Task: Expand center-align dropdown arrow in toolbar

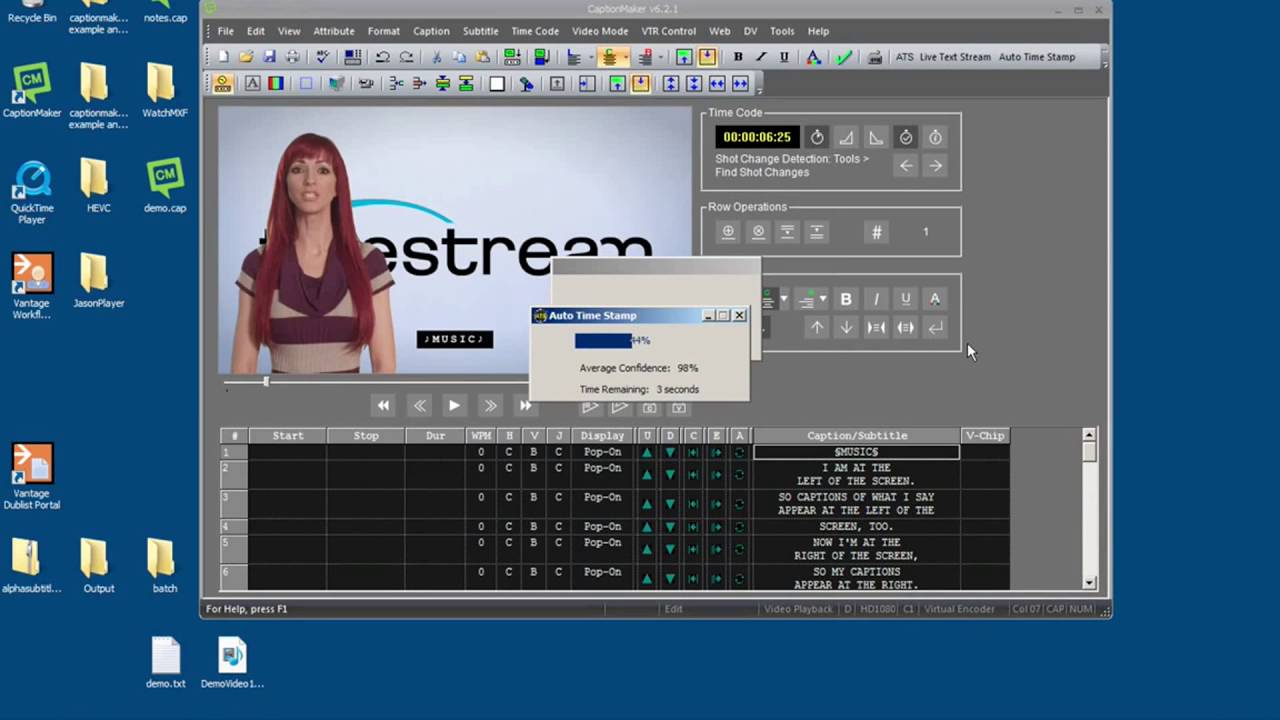Action: click(626, 57)
